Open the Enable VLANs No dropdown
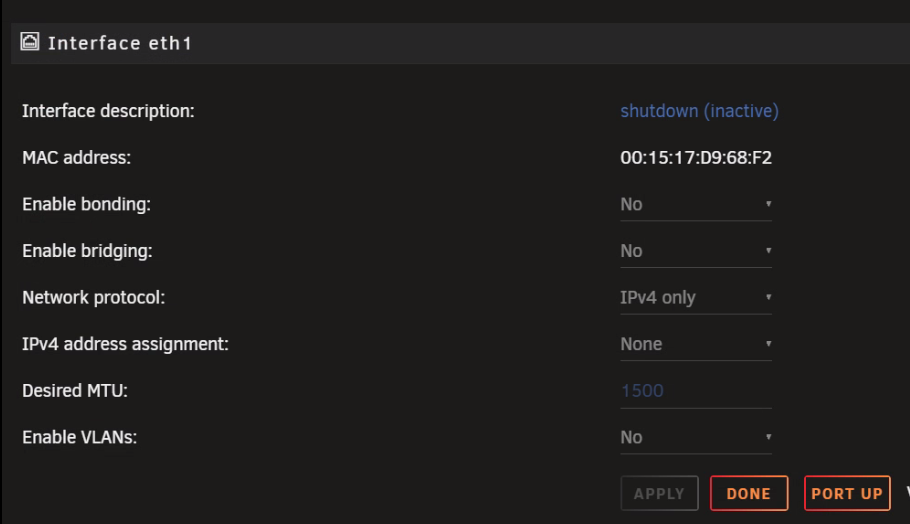 coord(696,438)
